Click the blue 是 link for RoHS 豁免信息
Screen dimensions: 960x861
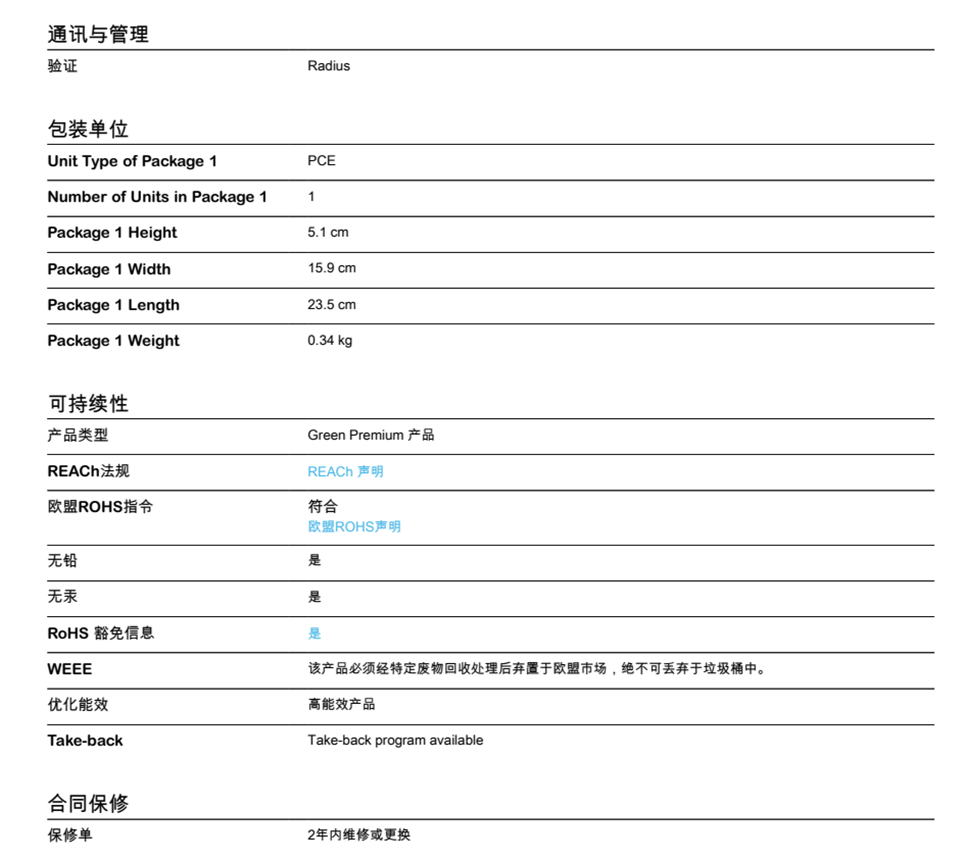pos(314,633)
